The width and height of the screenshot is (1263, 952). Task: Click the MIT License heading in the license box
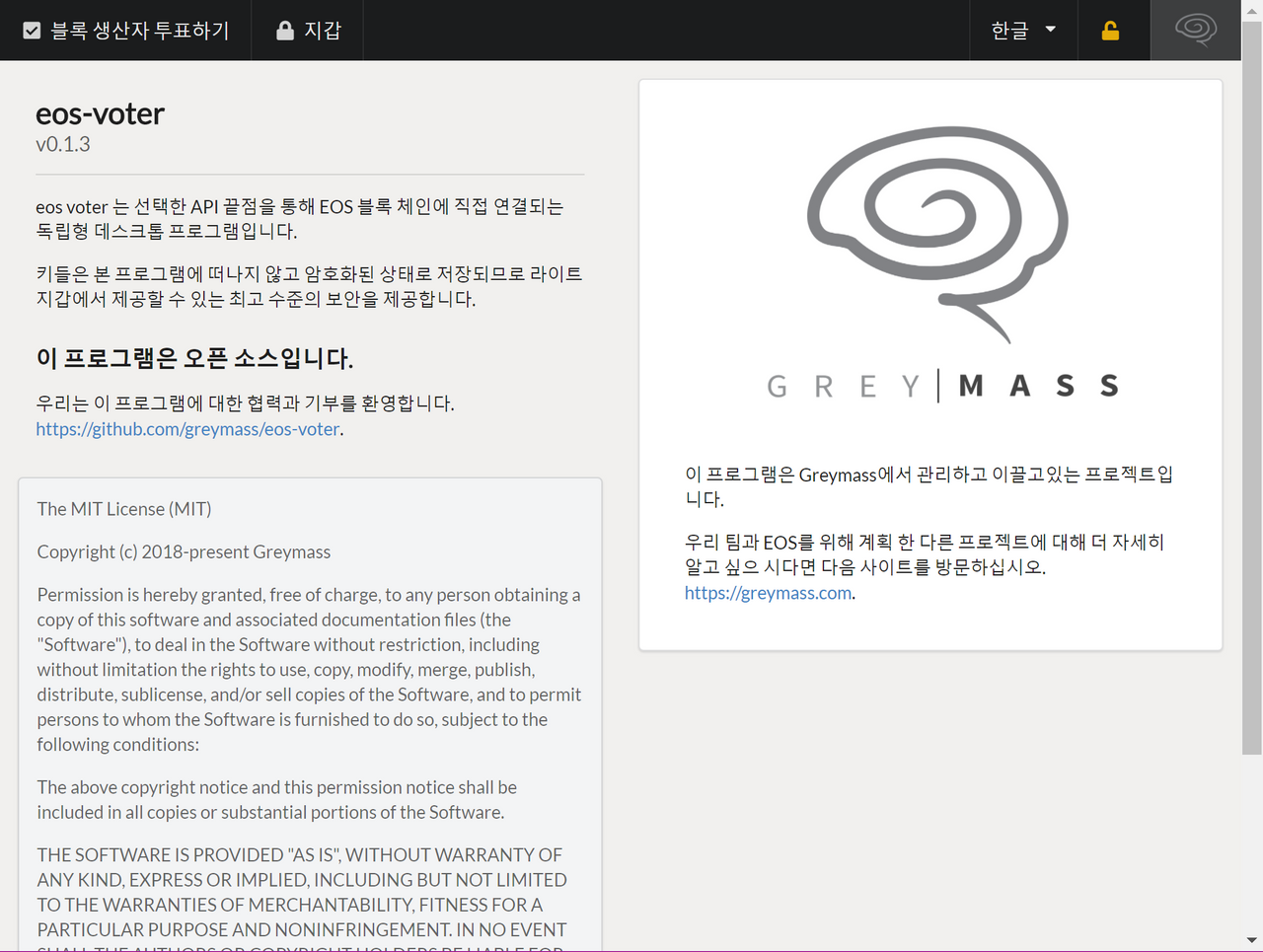point(124,509)
